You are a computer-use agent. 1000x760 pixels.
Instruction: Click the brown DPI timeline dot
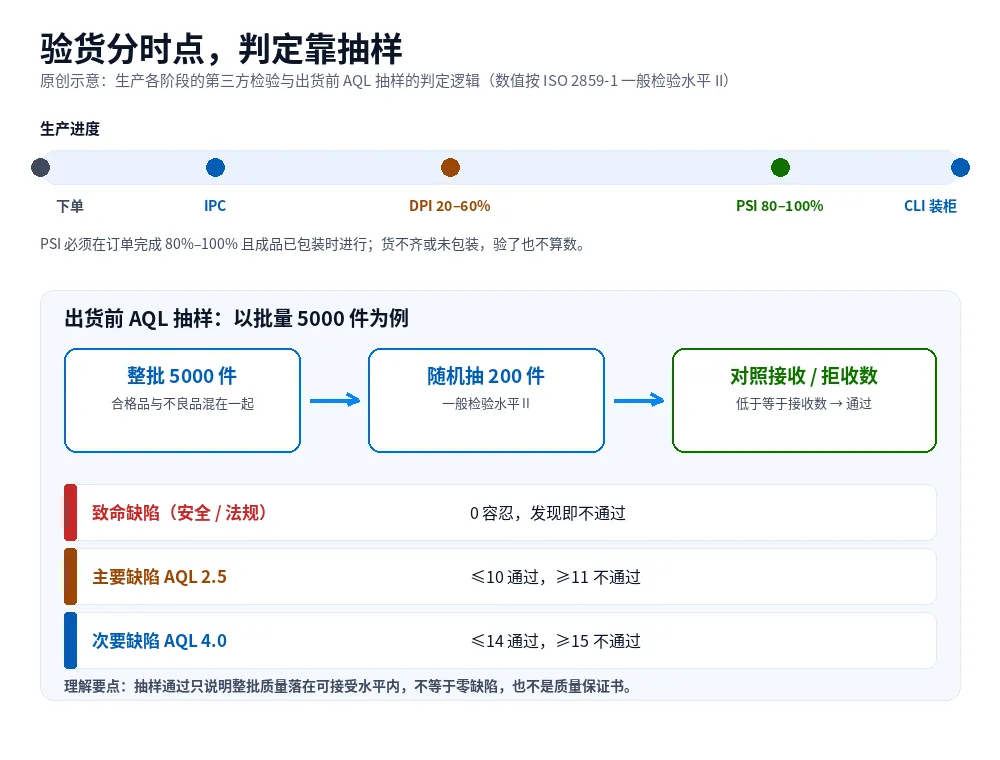450,168
